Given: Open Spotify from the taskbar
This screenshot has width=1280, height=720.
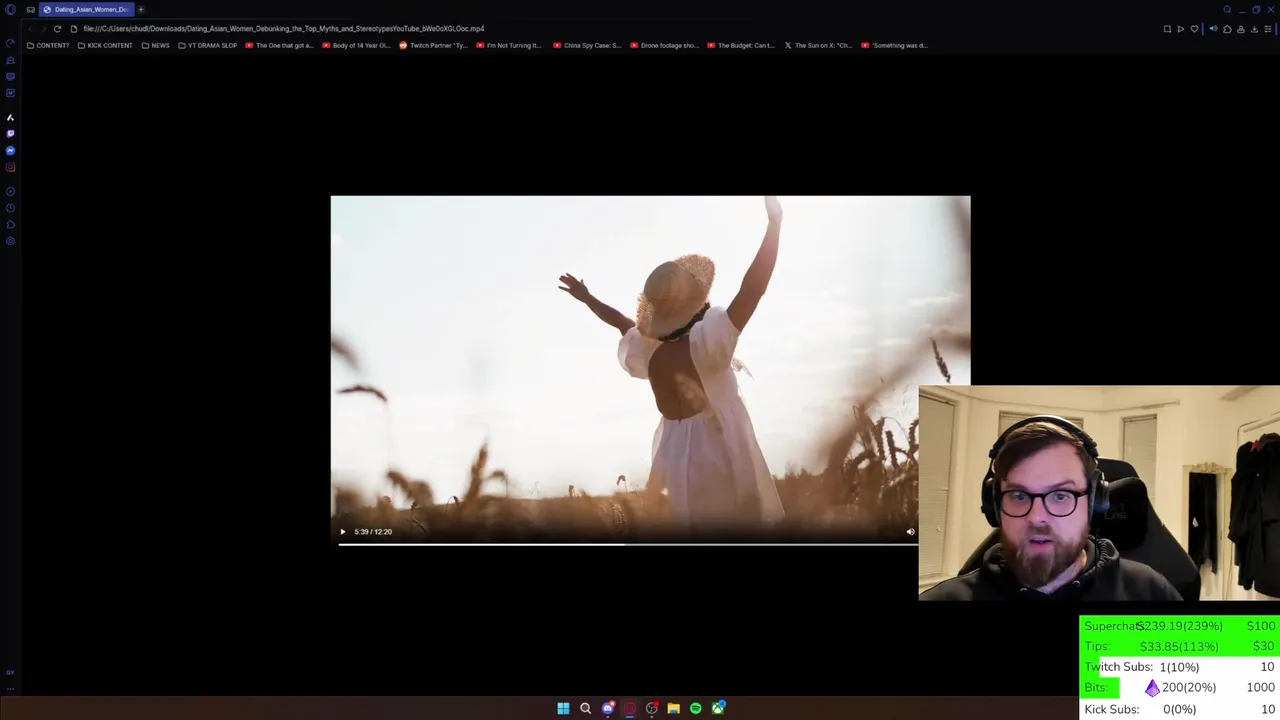Looking at the screenshot, I should [x=695, y=708].
